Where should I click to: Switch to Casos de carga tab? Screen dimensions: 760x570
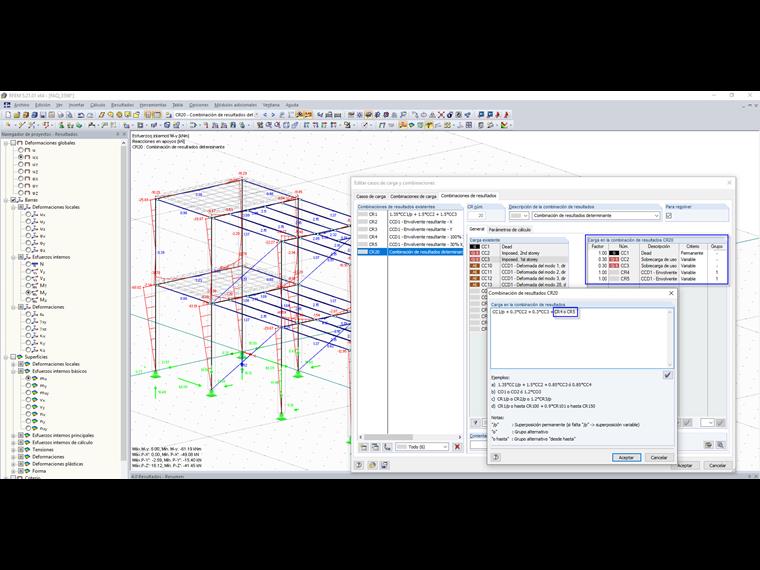(371, 196)
